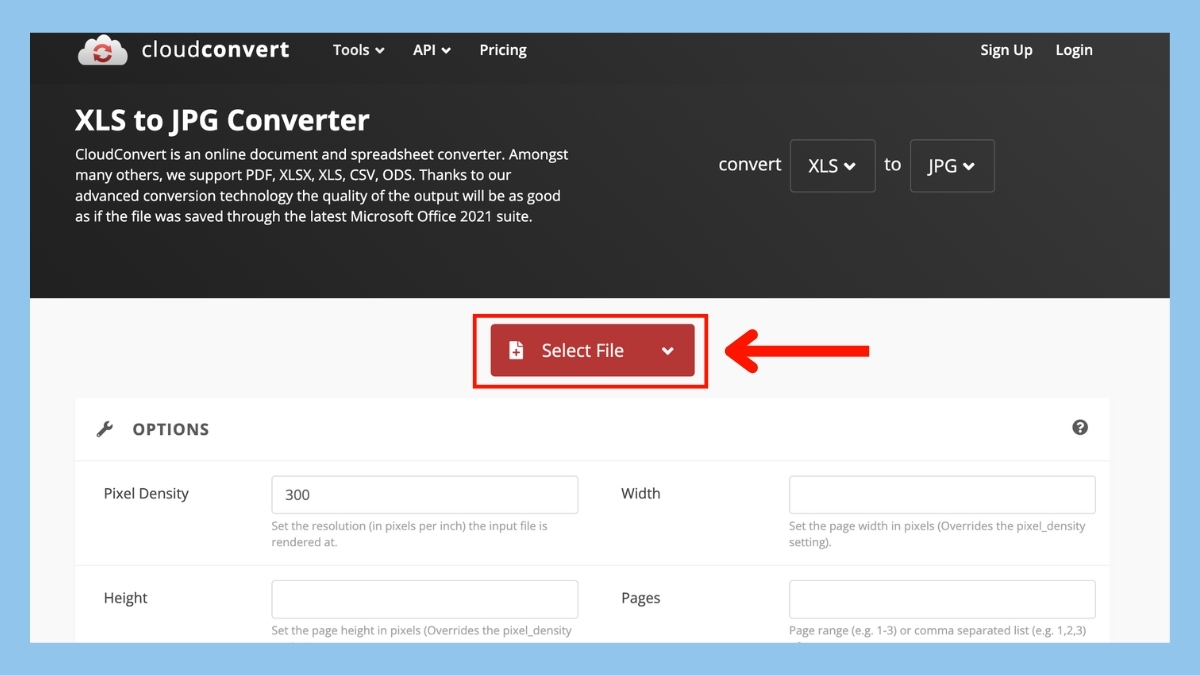
Task: Click the Login link
Action: [x=1074, y=50]
